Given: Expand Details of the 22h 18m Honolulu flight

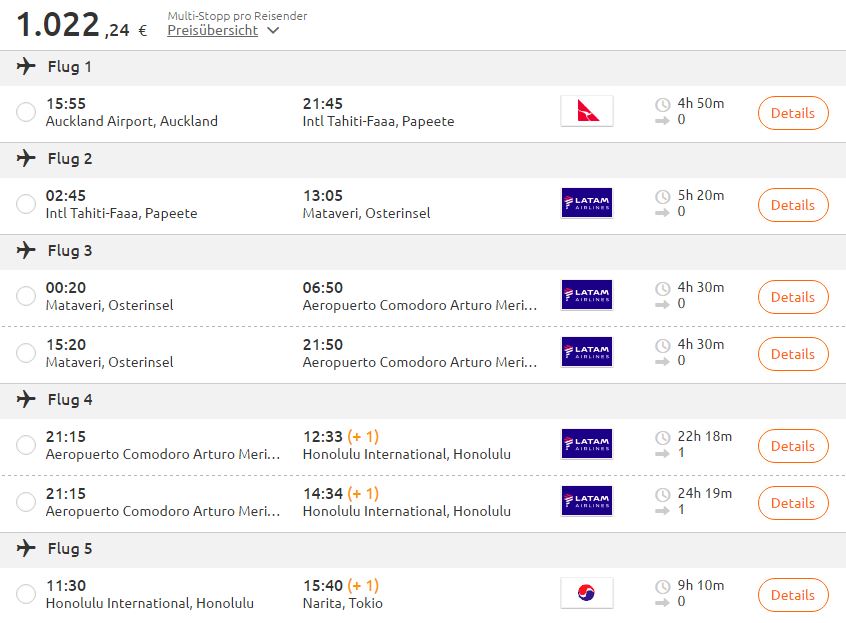Looking at the screenshot, I should (x=793, y=446).
